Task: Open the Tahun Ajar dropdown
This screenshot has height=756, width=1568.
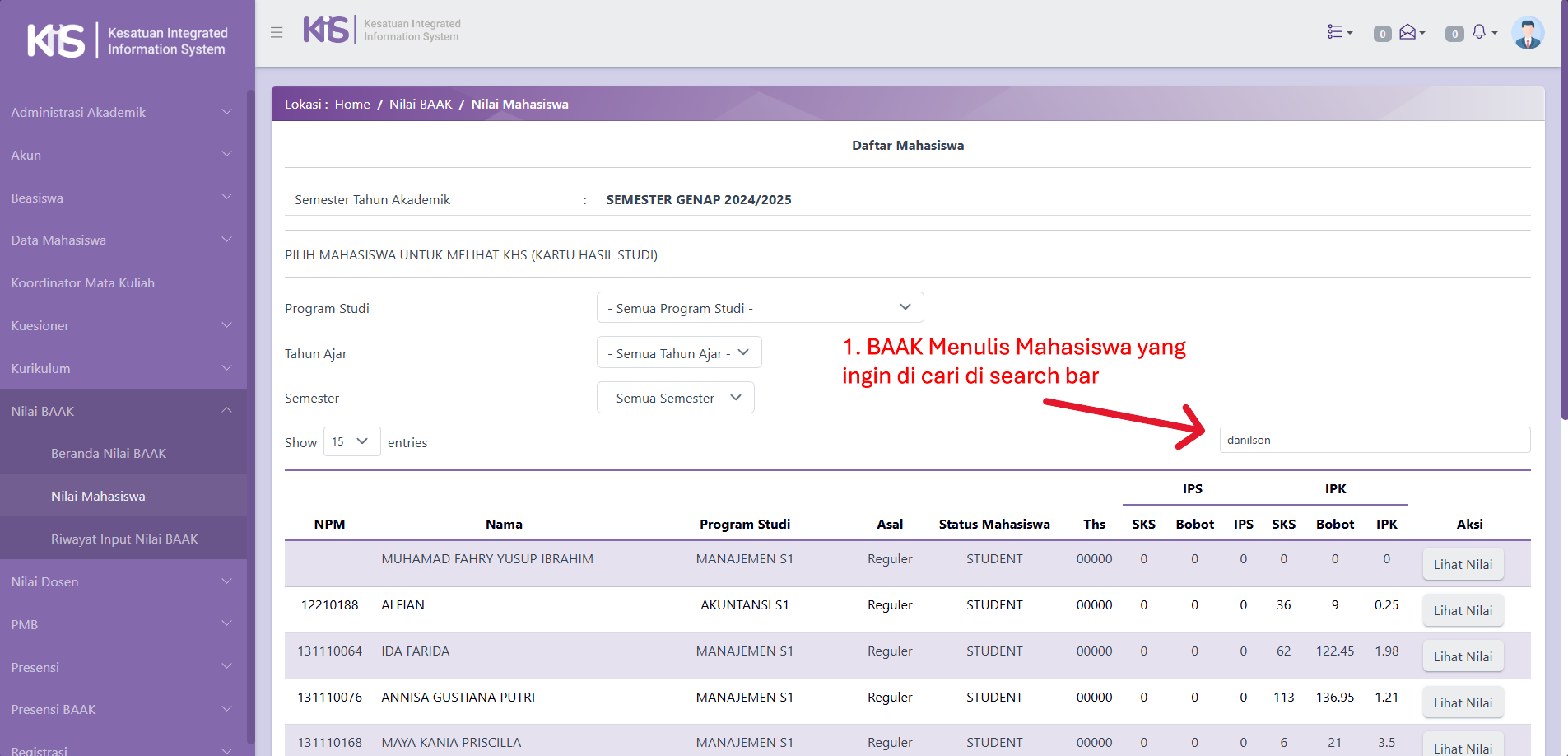Action: [678, 352]
